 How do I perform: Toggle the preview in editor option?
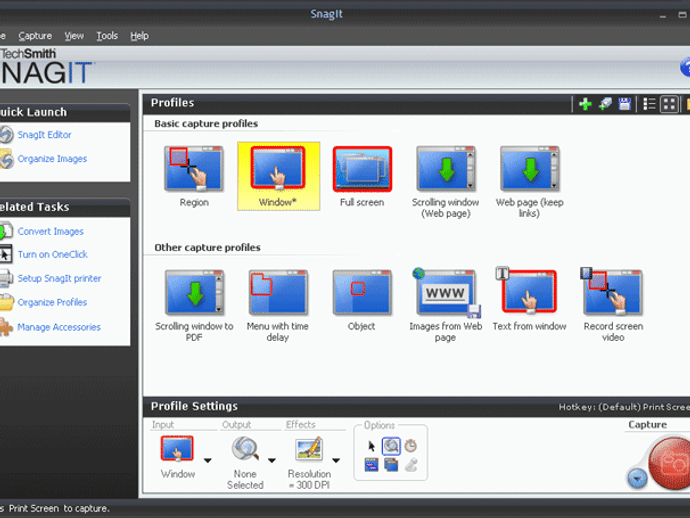pos(391,446)
